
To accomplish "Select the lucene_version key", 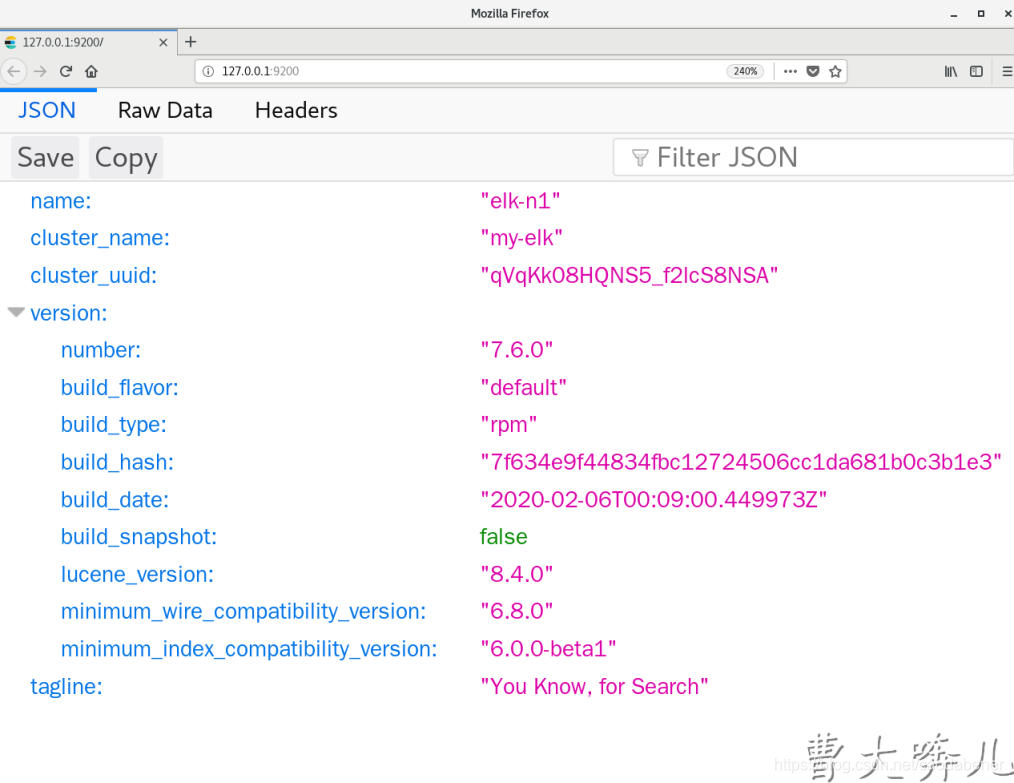I will click(x=137, y=574).
